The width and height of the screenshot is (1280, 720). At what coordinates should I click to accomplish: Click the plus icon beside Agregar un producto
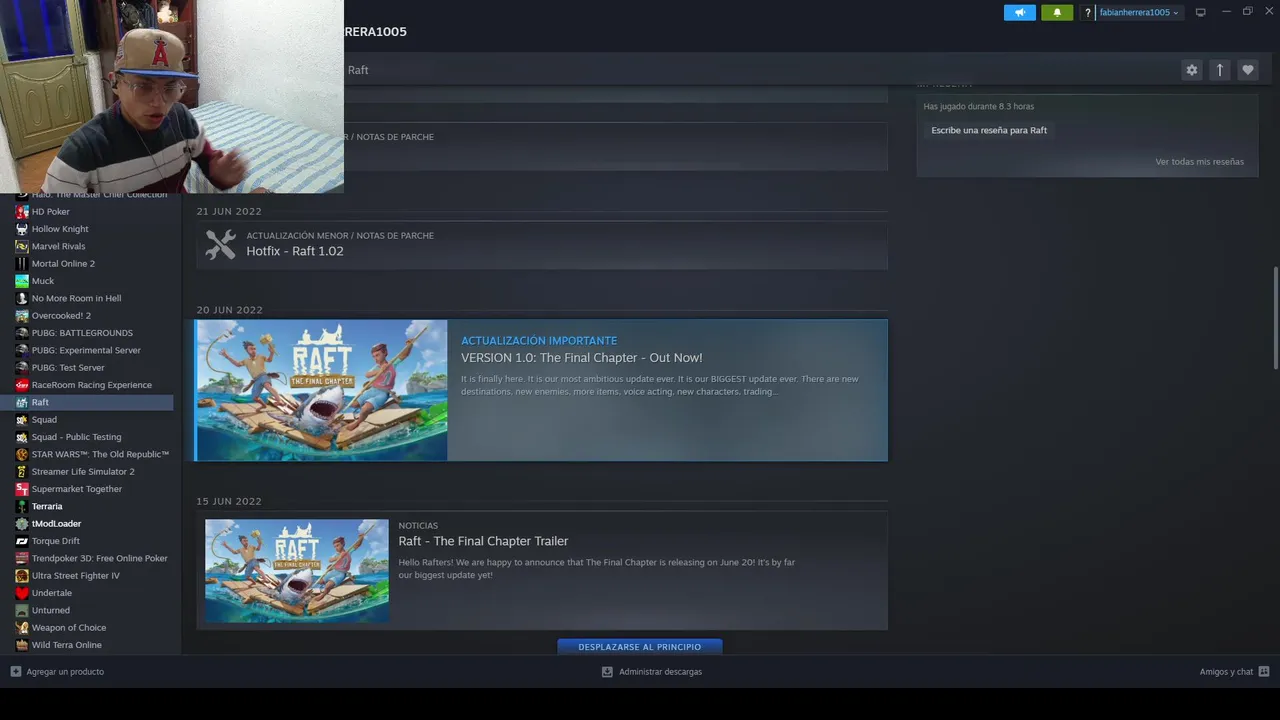[15, 672]
